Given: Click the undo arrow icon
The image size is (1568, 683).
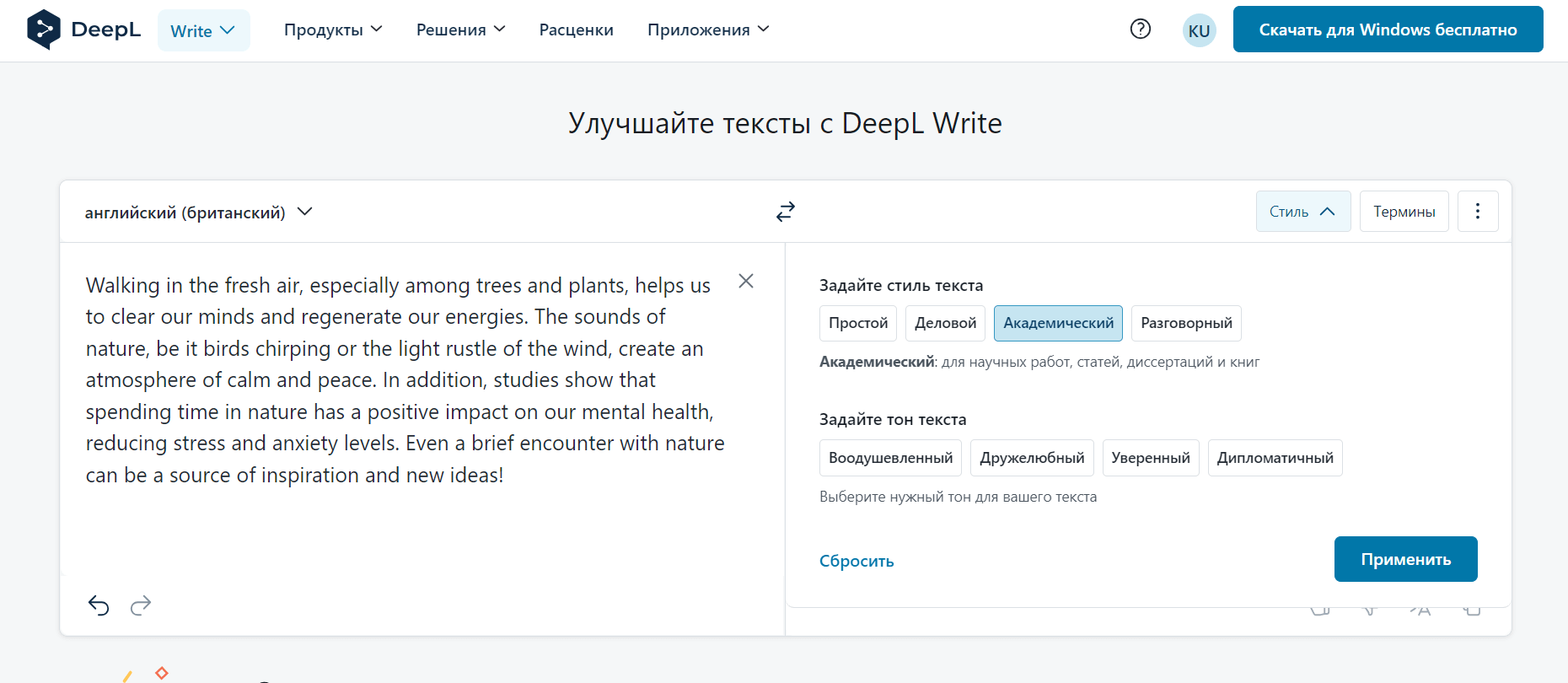Looking at the screenshot, I should (99, 605).
